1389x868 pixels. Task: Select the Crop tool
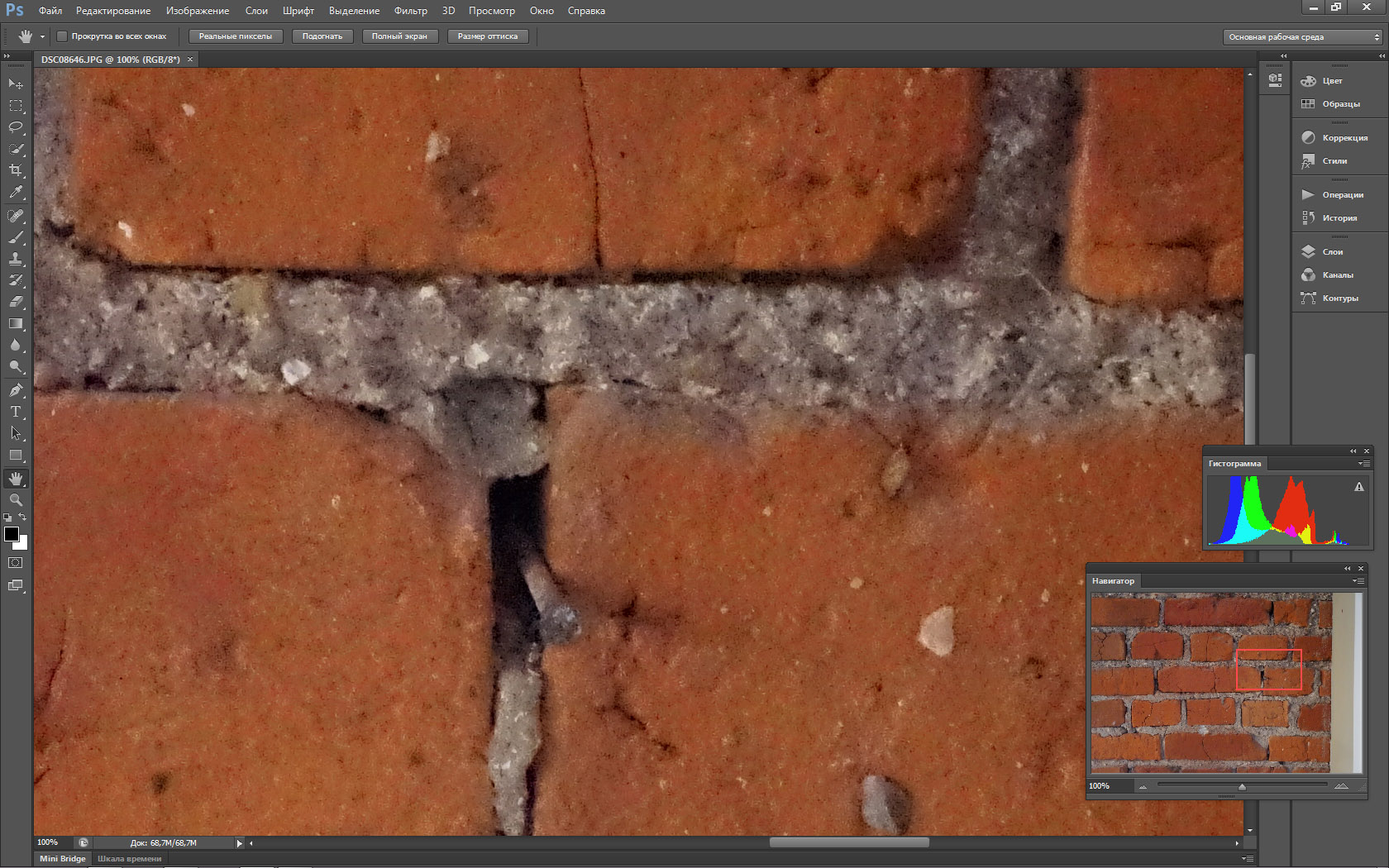click(x=16, y=170)
